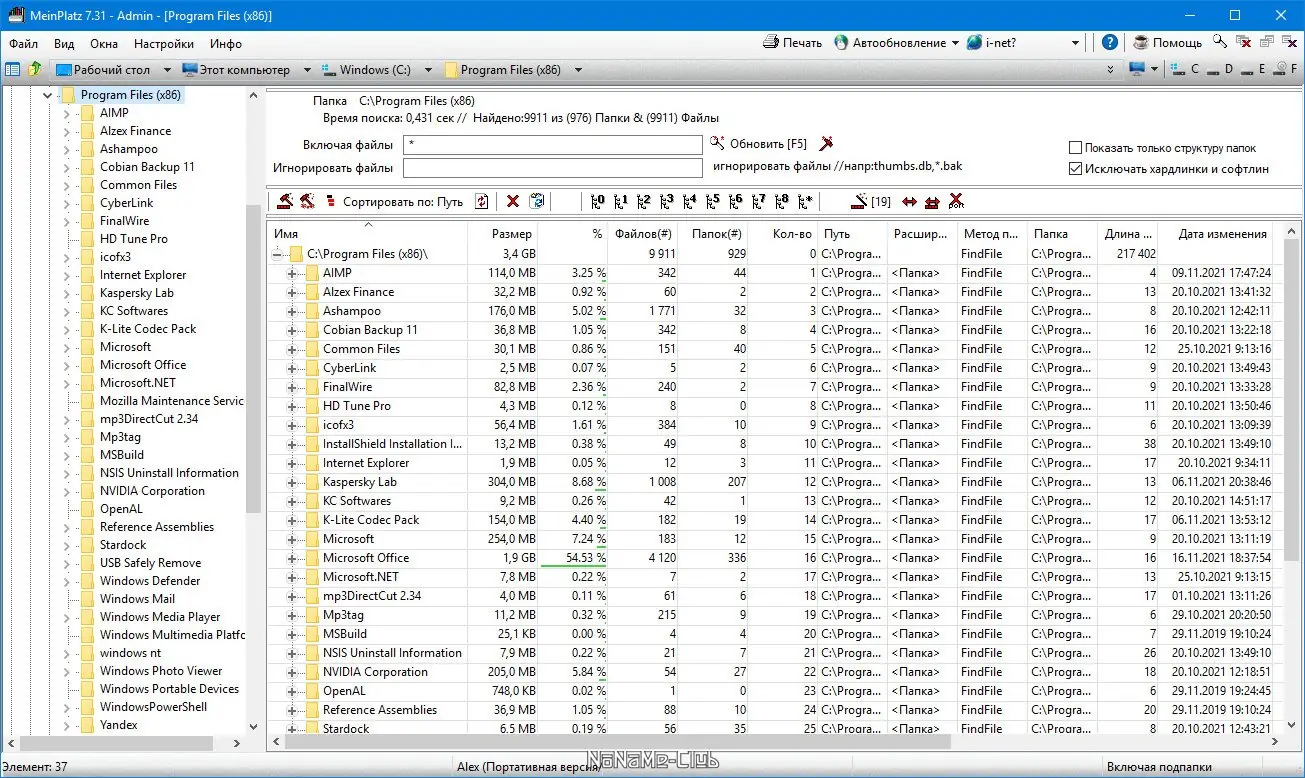
Task: Expand tree to level 1 icon
Action: [620, 201]
